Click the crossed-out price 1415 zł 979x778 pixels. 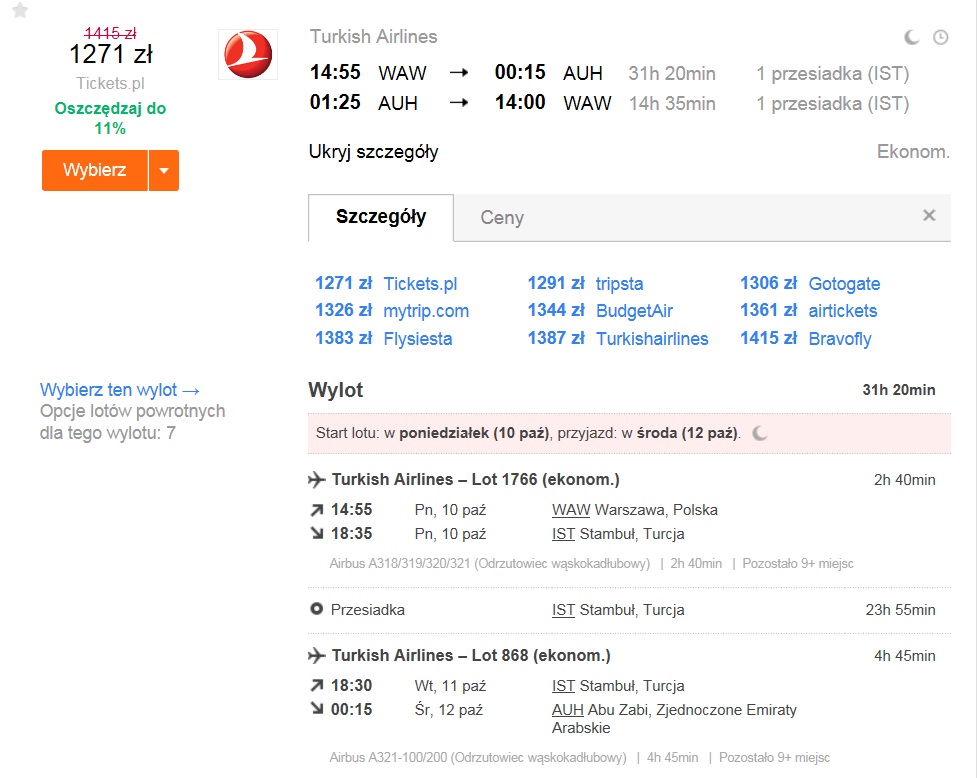point(111,33)
